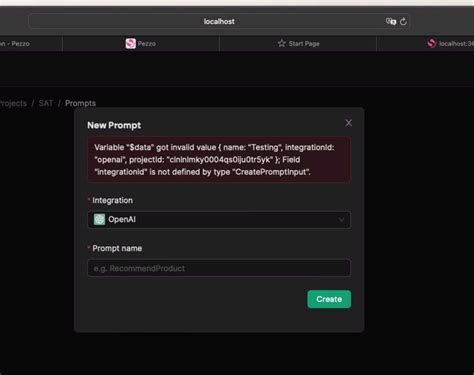This screenshot has height=375, width=474.
Task: Click the Integration field label
Action: 112,200
